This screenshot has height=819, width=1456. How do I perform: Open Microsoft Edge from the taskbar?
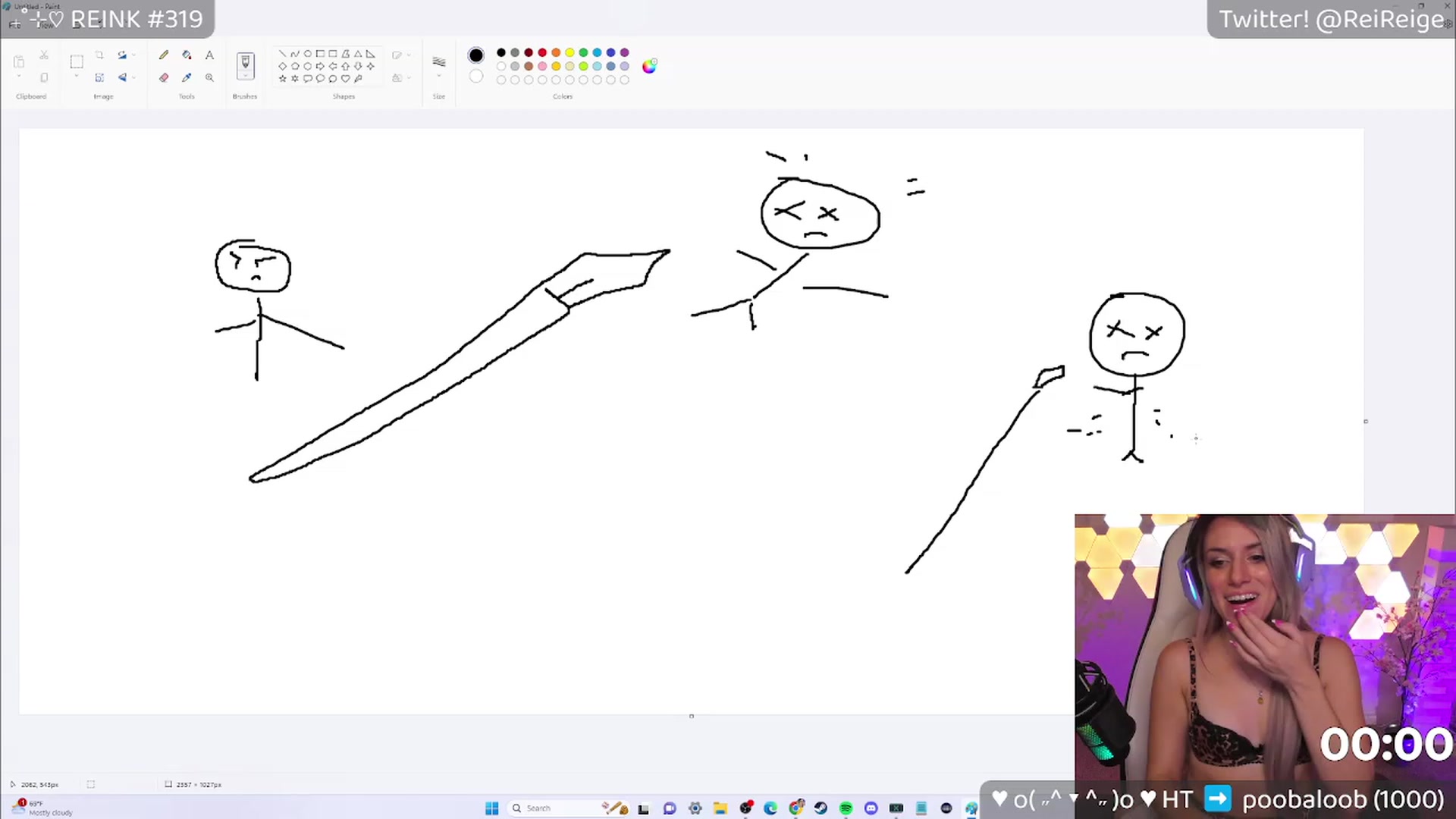(x=770, y=808)
